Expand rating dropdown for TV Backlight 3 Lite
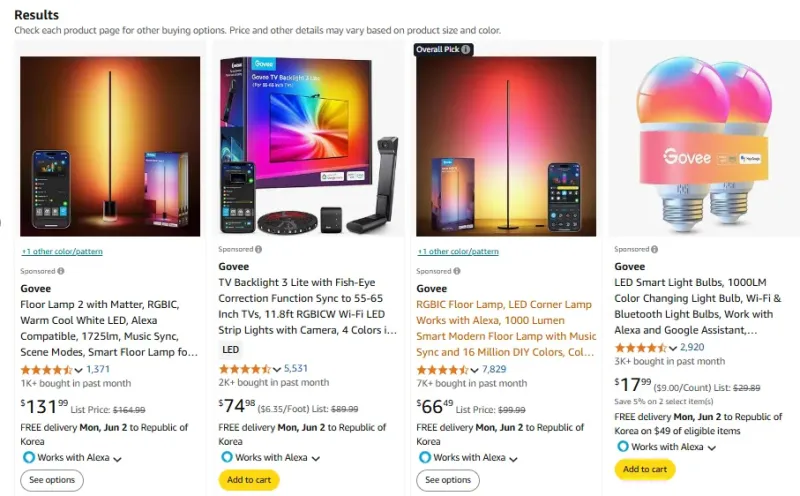 point(276,369)
